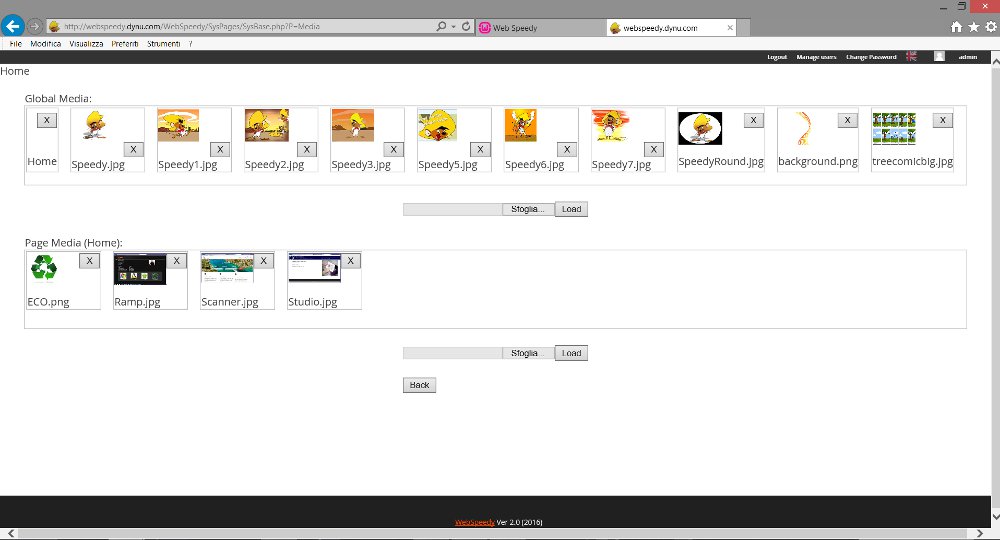
Task: Select treecomicbig.jpg thumbnail
Action: [894, 128]
